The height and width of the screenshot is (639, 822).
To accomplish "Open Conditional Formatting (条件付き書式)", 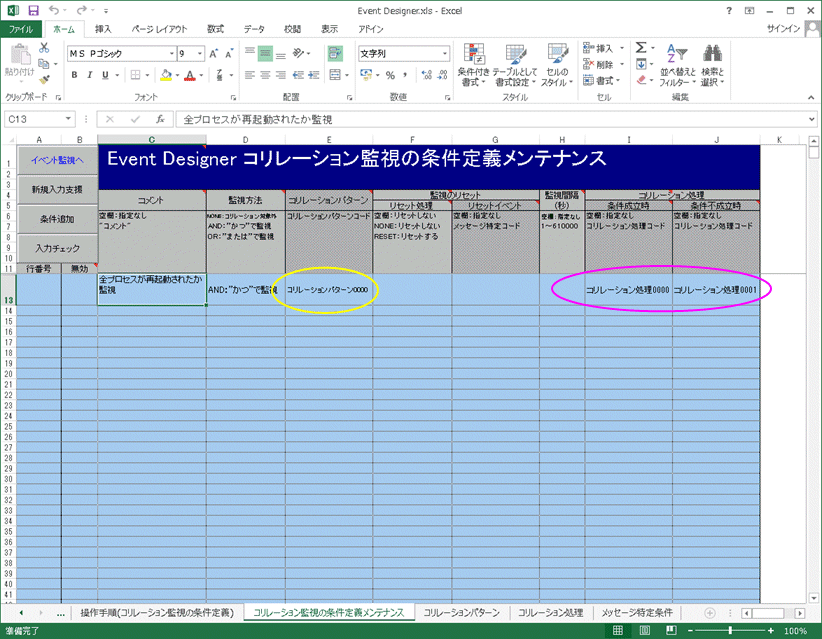I will [x=473, y=65].
